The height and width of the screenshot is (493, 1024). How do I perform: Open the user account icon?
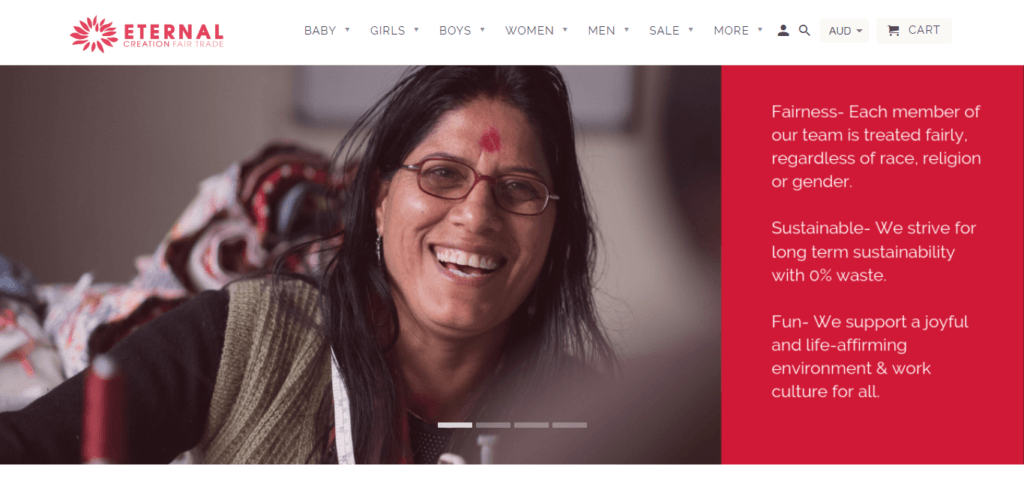coord(783,30)
